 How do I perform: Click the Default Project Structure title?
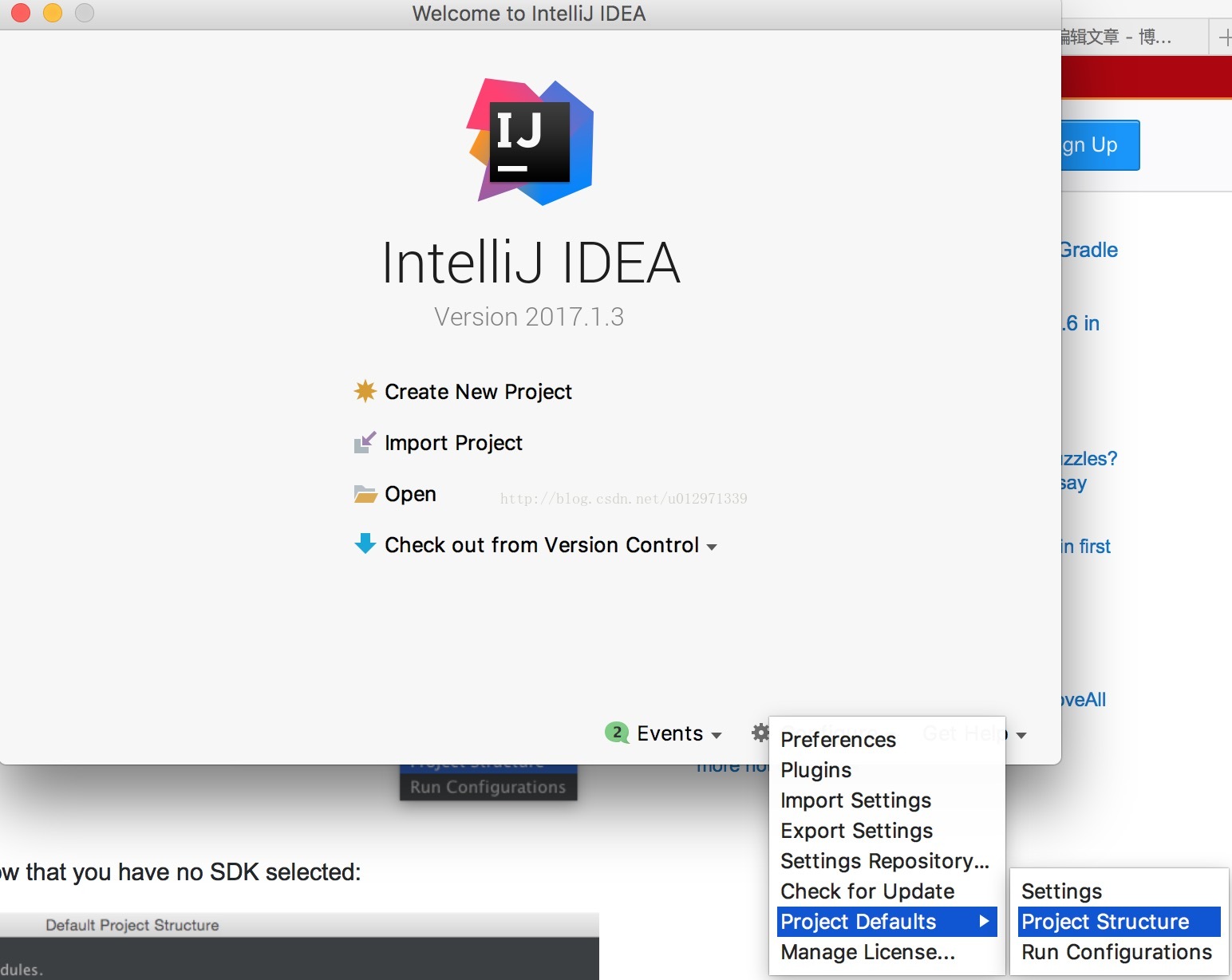pos(132,925)
